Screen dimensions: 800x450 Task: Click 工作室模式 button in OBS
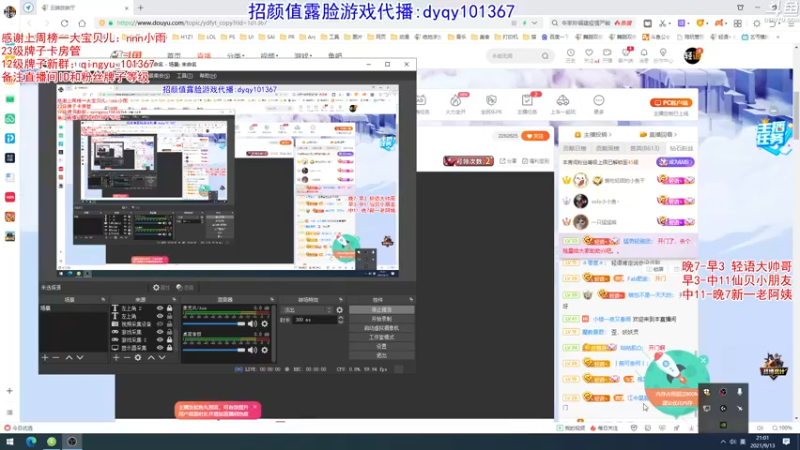click(382, 337)
